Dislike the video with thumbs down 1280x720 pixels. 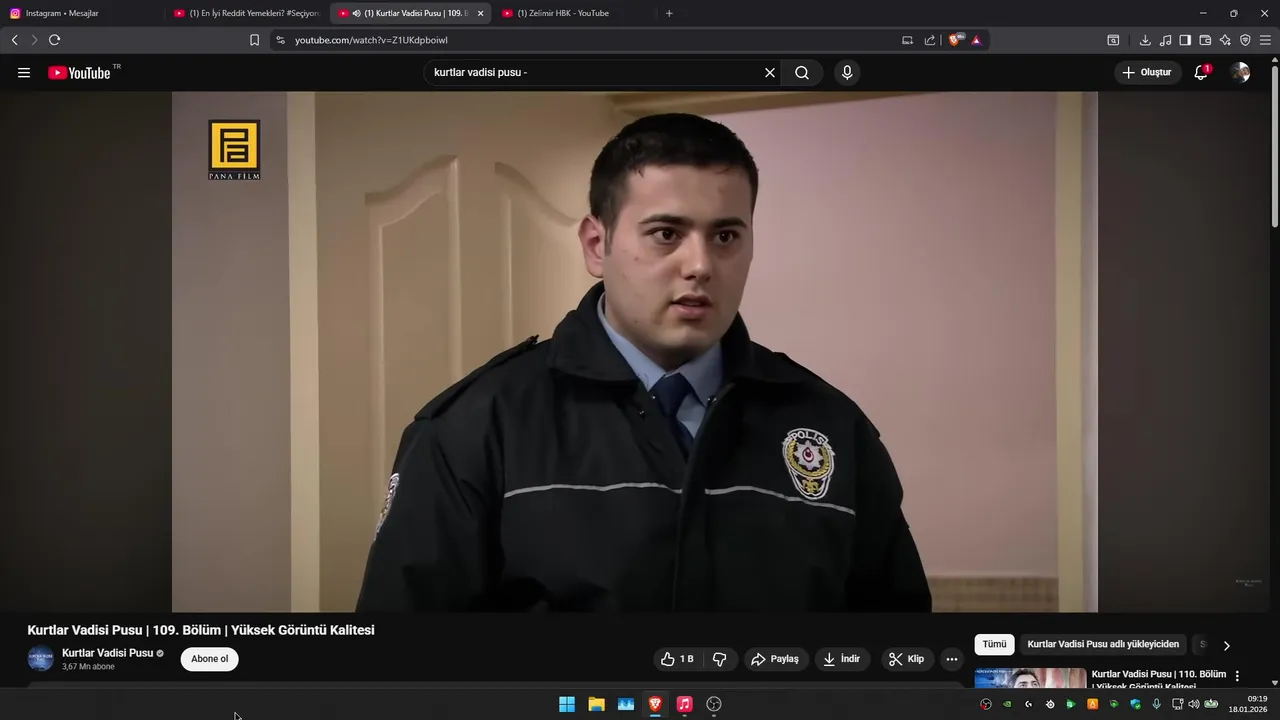(x=719, y=659)
